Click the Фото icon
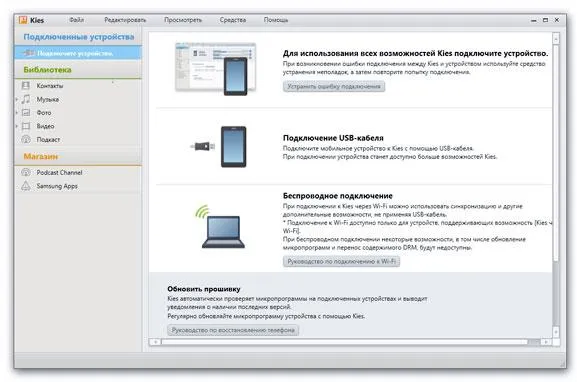Viewport: 580px width, 382px height. pos(26,112)
